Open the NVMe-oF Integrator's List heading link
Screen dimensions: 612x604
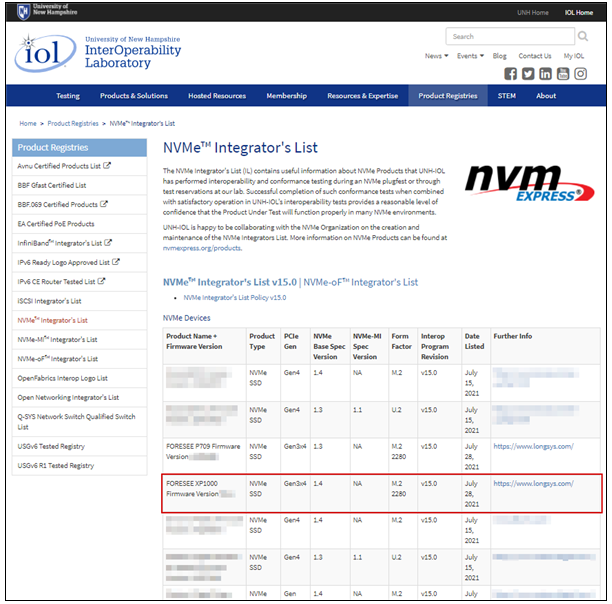362,283
